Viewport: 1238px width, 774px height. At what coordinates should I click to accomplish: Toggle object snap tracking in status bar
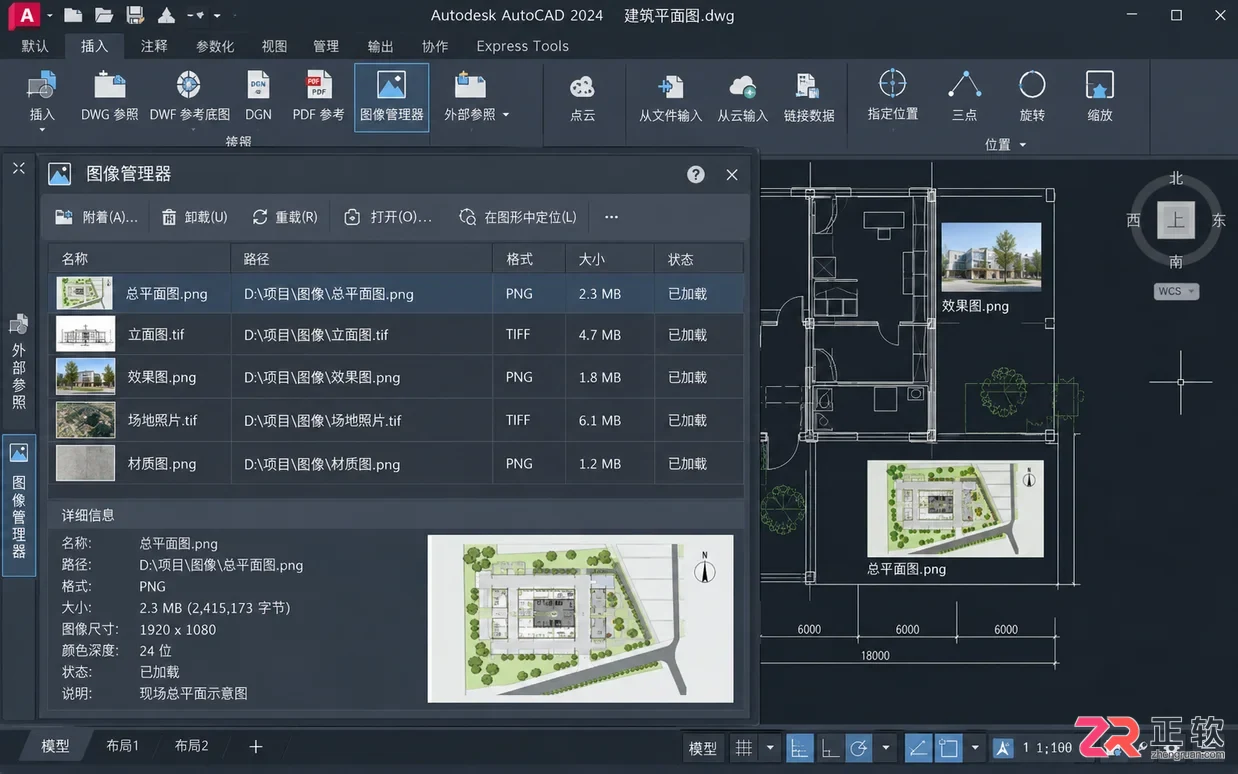pyautogui.click(x=918, y=748)
